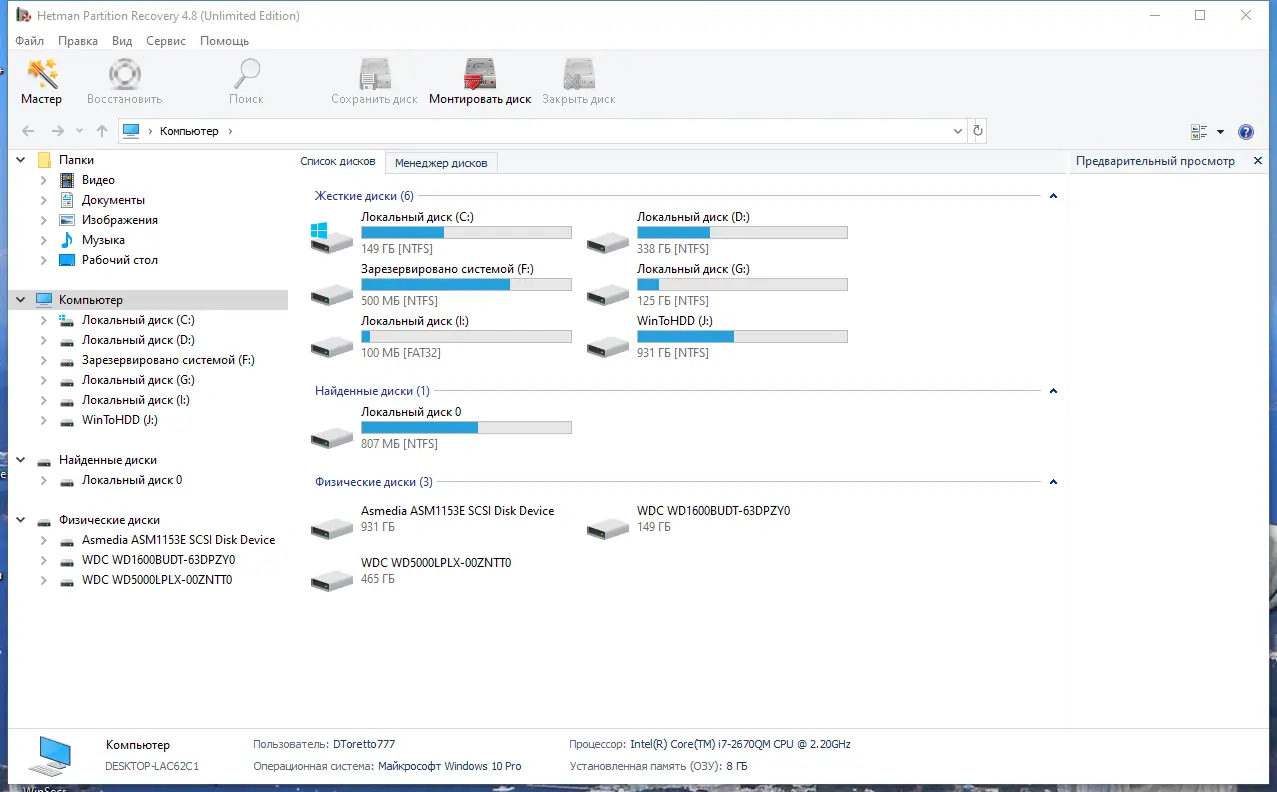1277x792 pixels.
Task: Refresh the disk list with the refresh icon
Action: (978, 130)
